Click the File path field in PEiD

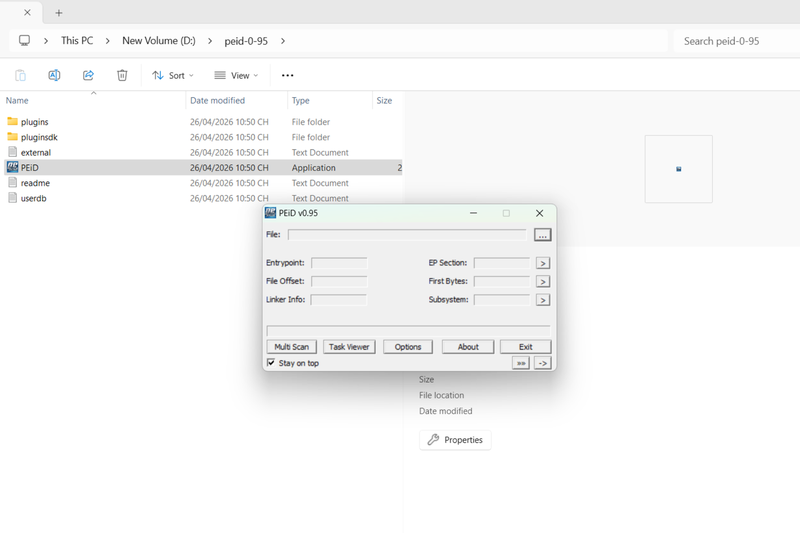point(407,235)
